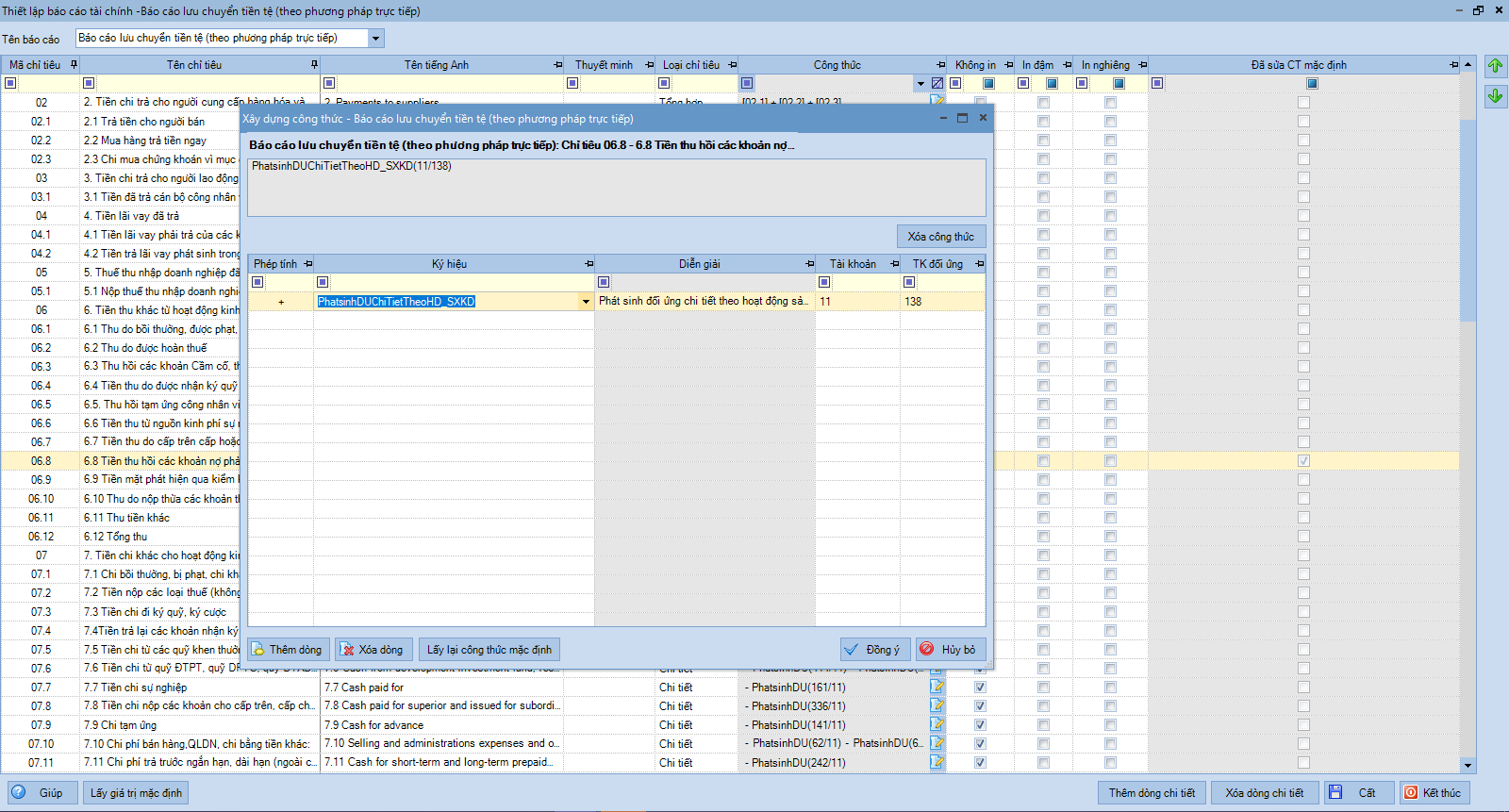Check In đậm for row 02.1

[x=1043, y=122]
